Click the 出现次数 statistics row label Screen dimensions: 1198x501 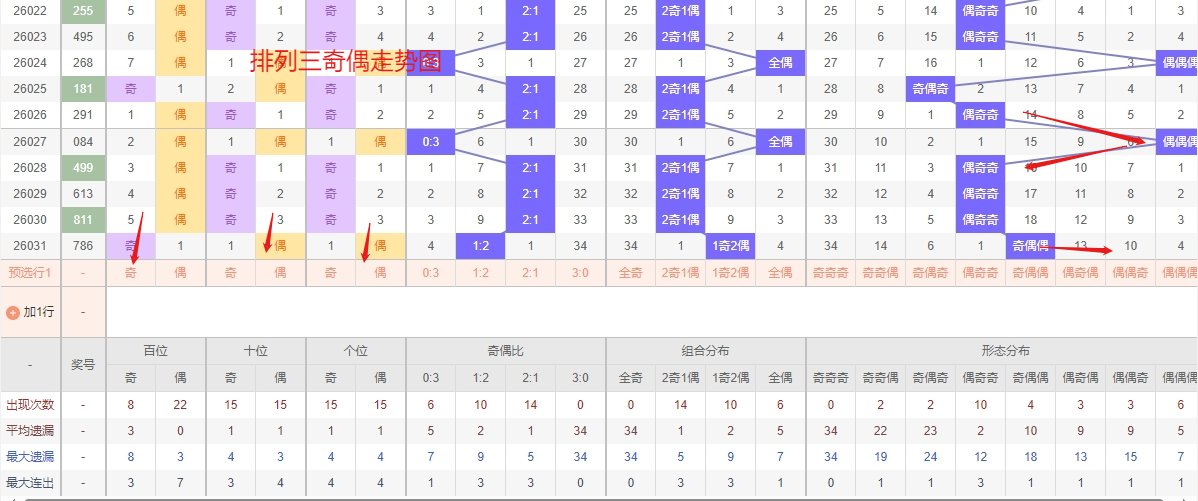(x=30, y=405)
